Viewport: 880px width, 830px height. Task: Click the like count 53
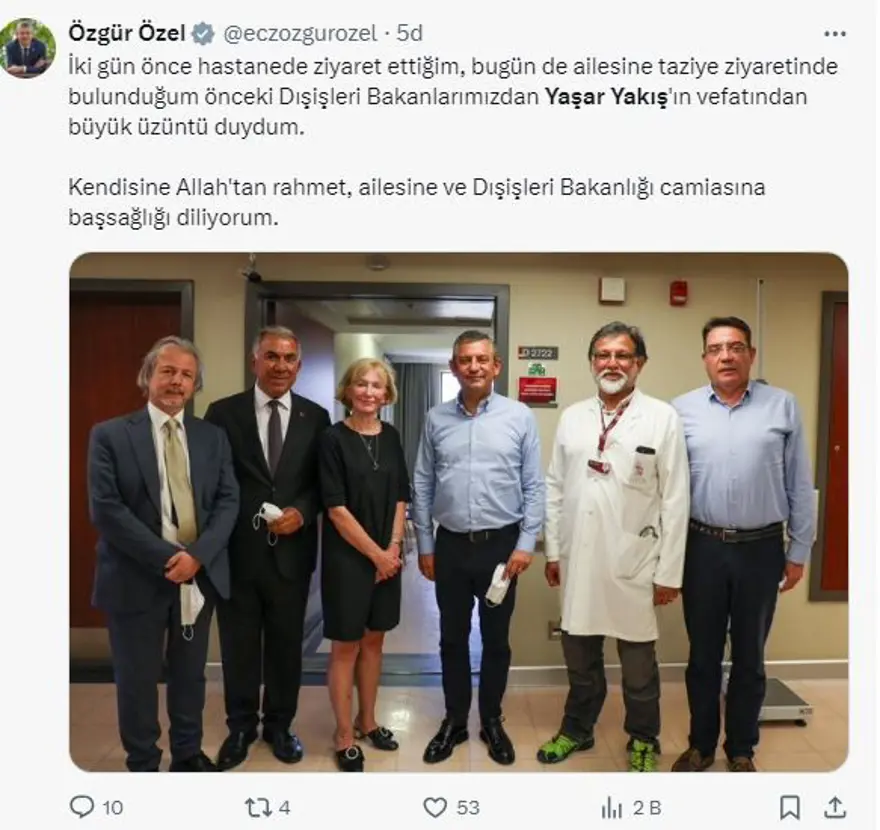pyautogui.click(x=468, y=808)
